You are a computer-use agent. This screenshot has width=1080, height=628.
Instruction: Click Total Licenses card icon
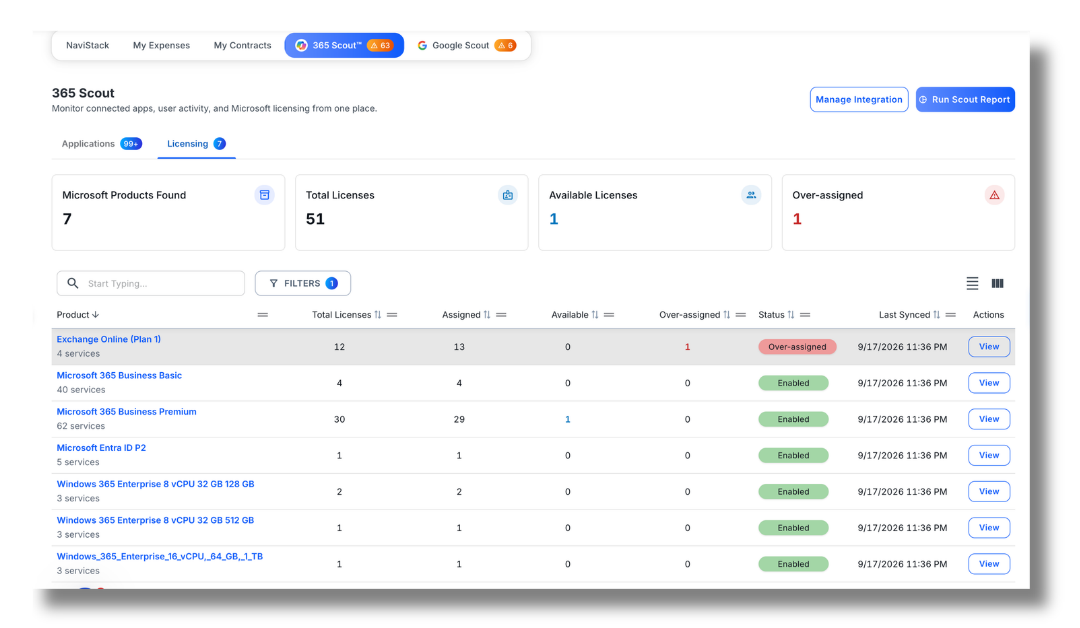tap(508, 195)
